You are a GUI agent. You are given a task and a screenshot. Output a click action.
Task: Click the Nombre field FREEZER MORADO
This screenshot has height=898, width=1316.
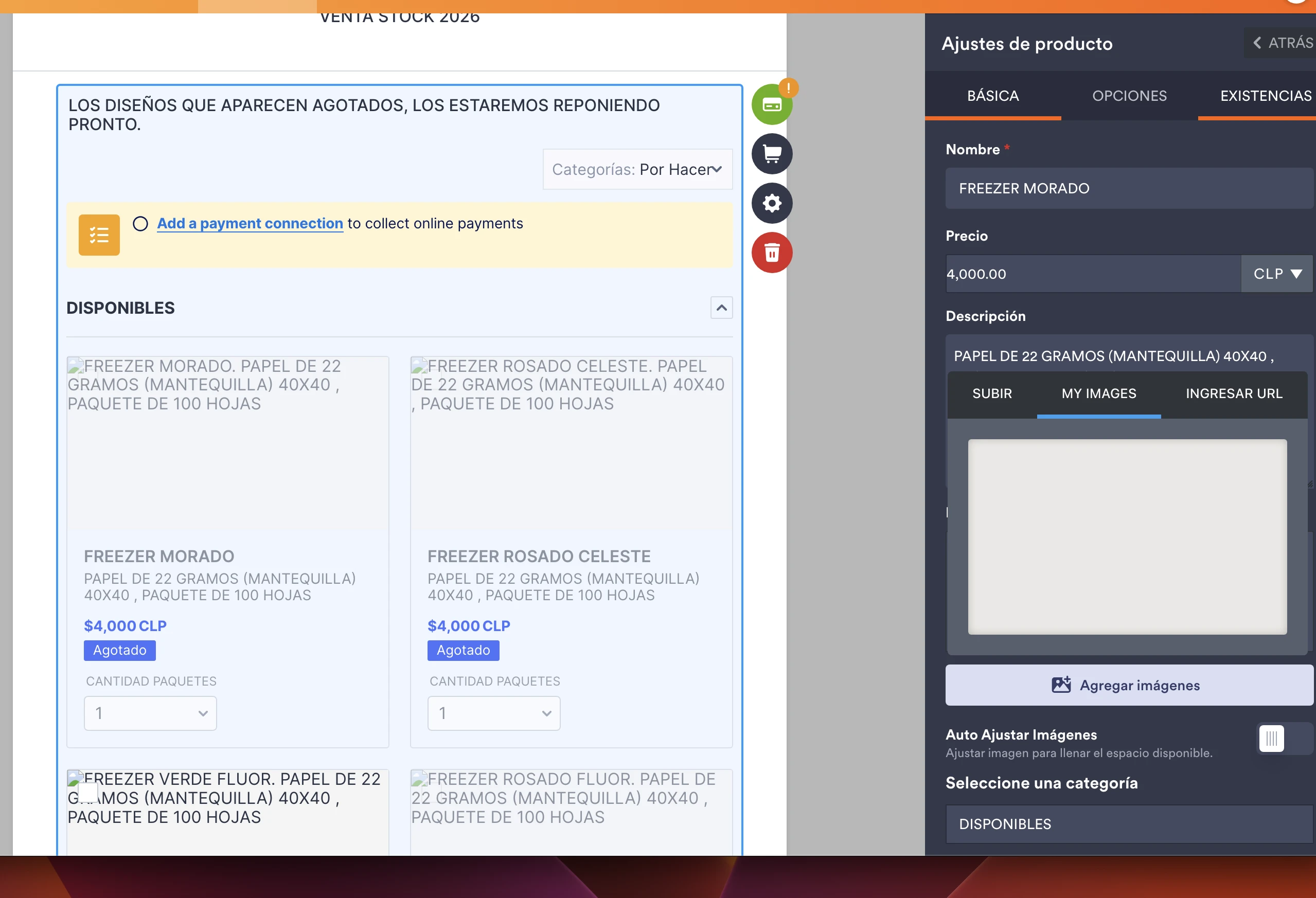pos(1129,189)
